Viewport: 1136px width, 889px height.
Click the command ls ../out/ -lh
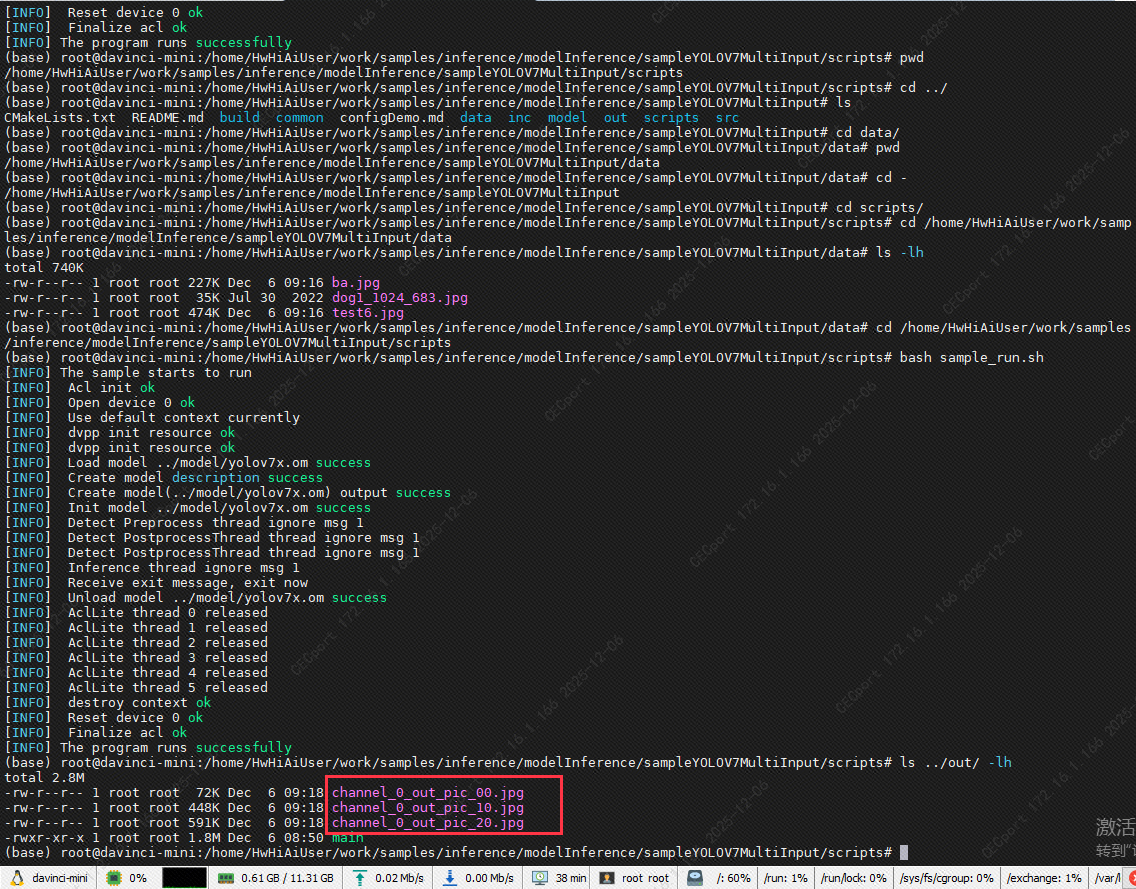coord(956,763)
